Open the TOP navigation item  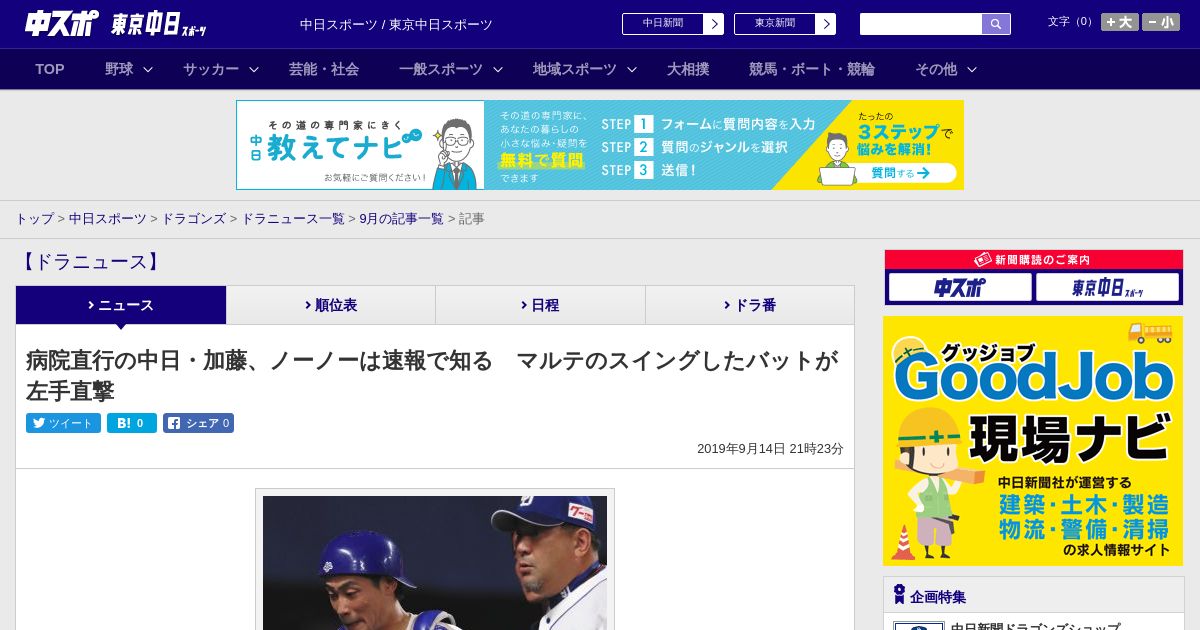[x=50, y=69]
